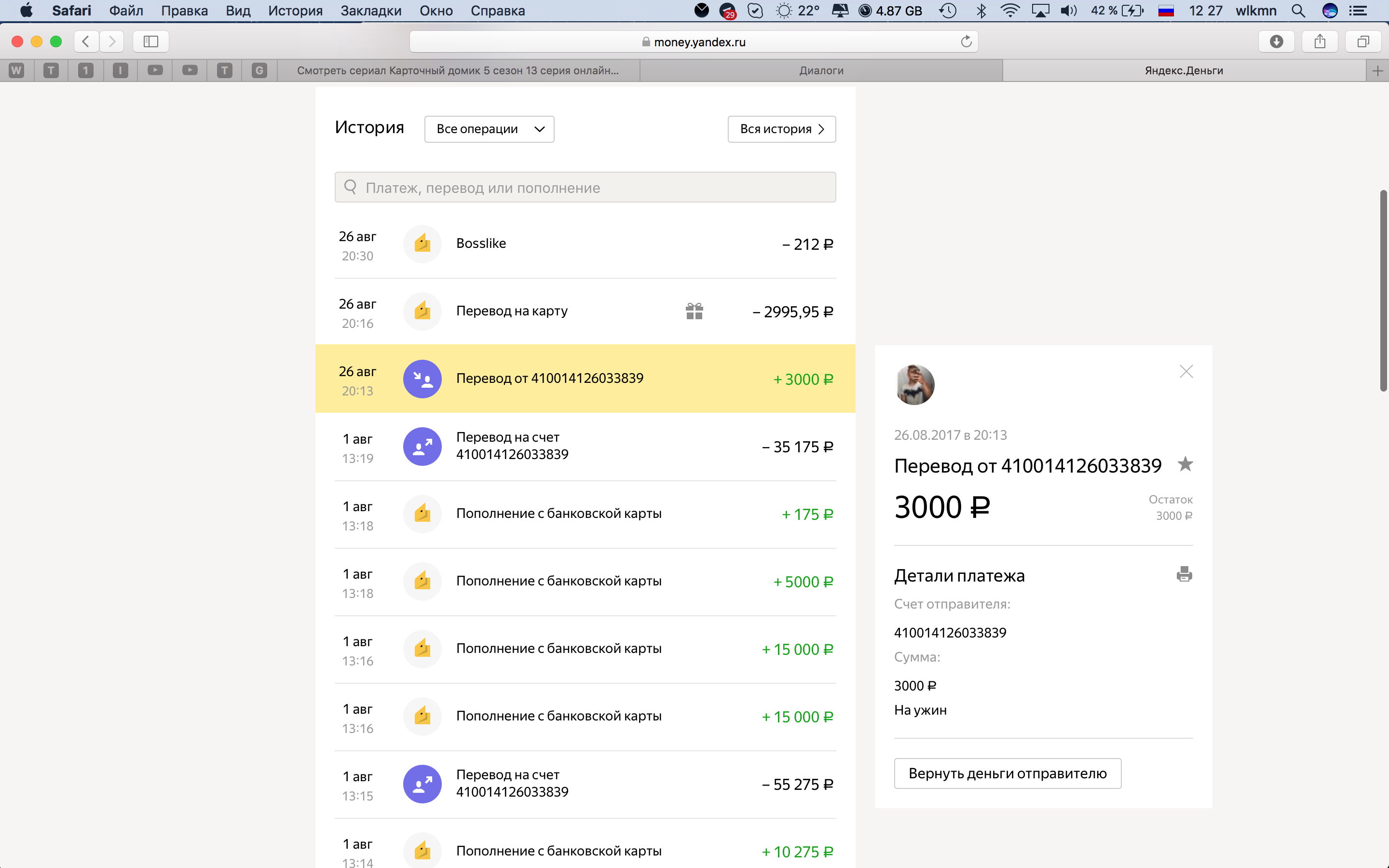Click the printer icon in payment details
The width and height of the screenshot is (1389, 868).
pos(1184,574)
